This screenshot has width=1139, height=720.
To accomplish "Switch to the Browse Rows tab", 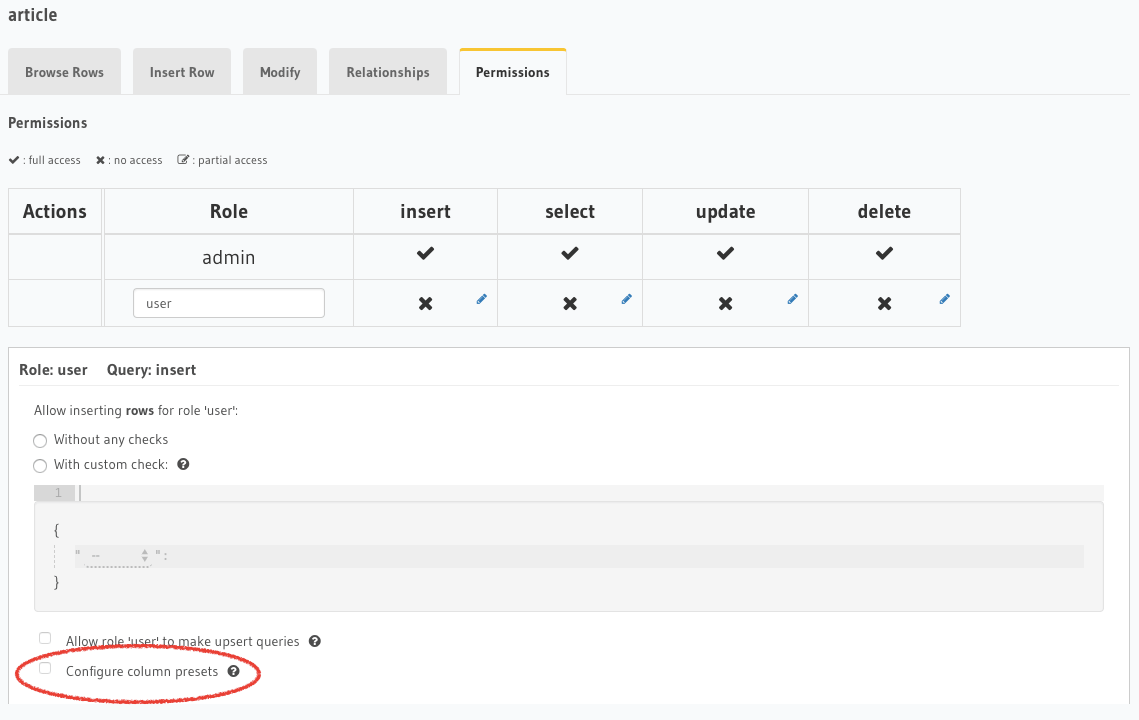I will (64, 71).
